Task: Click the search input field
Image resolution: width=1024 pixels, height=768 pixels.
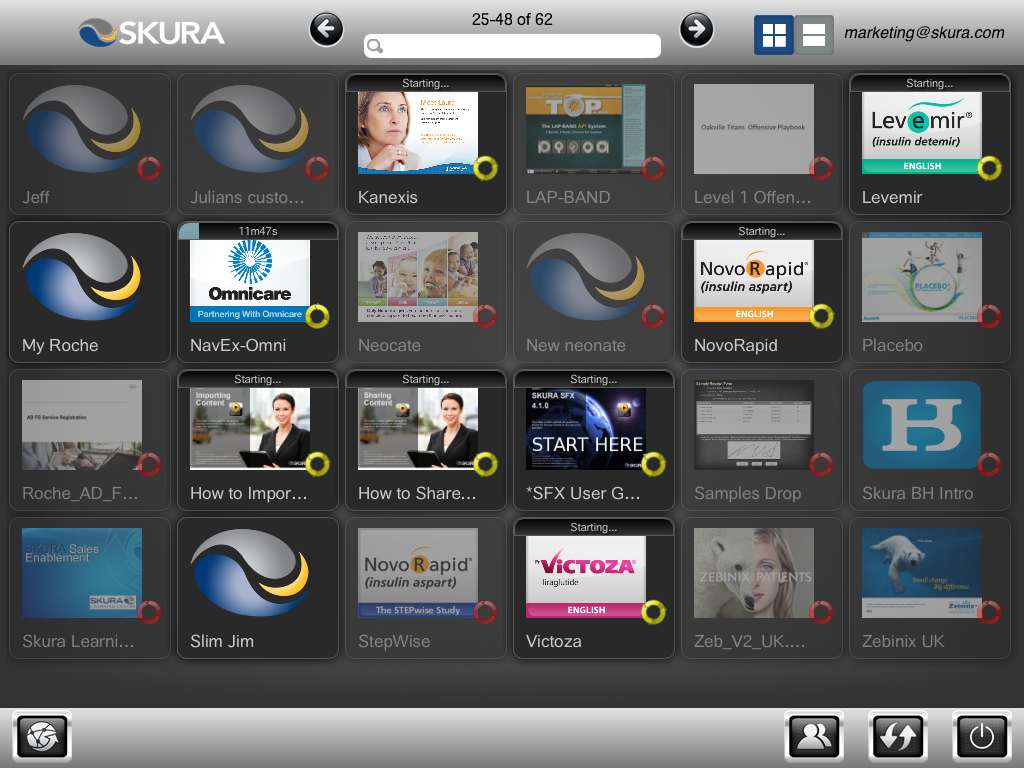Action: click(x=512, y=46)
